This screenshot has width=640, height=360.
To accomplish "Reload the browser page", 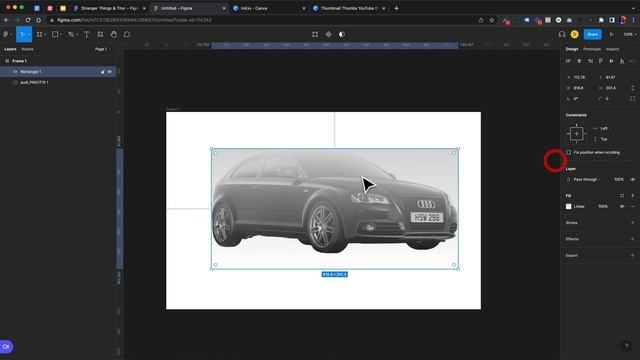I will [28, 20].
